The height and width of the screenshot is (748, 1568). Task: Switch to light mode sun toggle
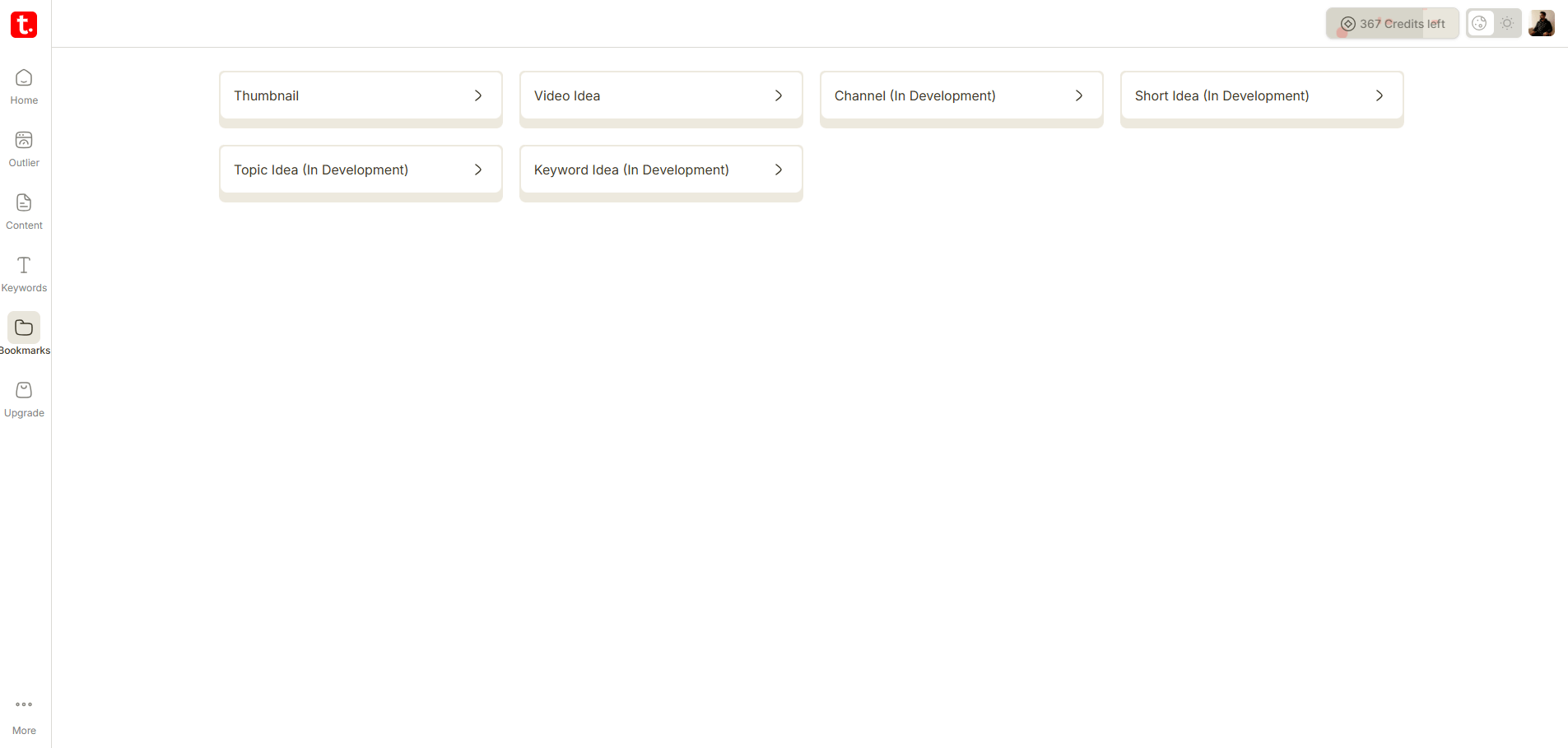pyautogui.click(x=1507, y=24)
